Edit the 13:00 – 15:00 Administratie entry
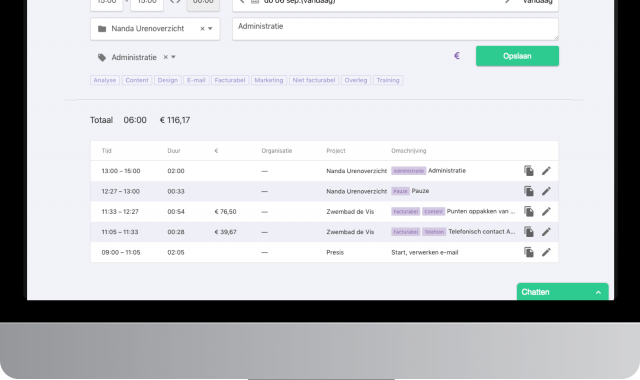Viewport: 640px width, 380px height. tap(546, 171)
